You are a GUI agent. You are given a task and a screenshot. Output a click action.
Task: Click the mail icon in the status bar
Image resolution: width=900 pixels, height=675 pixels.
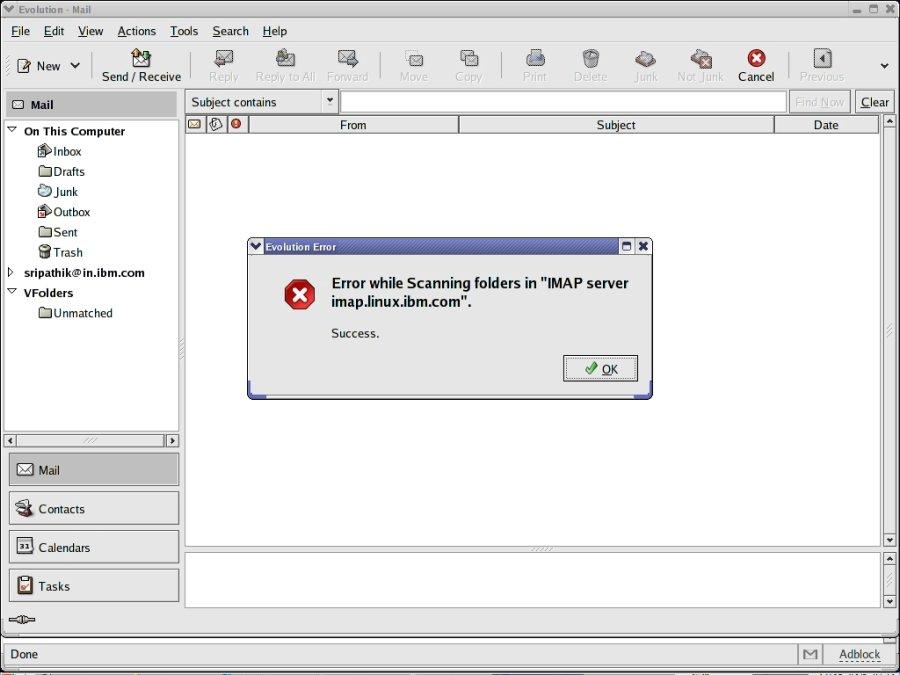(810, 654)
